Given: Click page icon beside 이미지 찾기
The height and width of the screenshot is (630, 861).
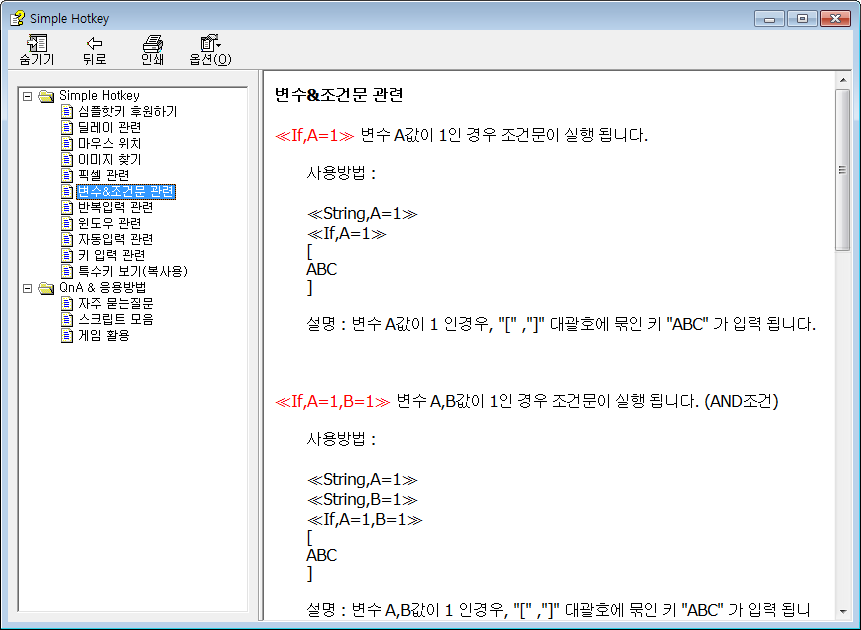Looking at the screenshot, I should coord(67,160).
